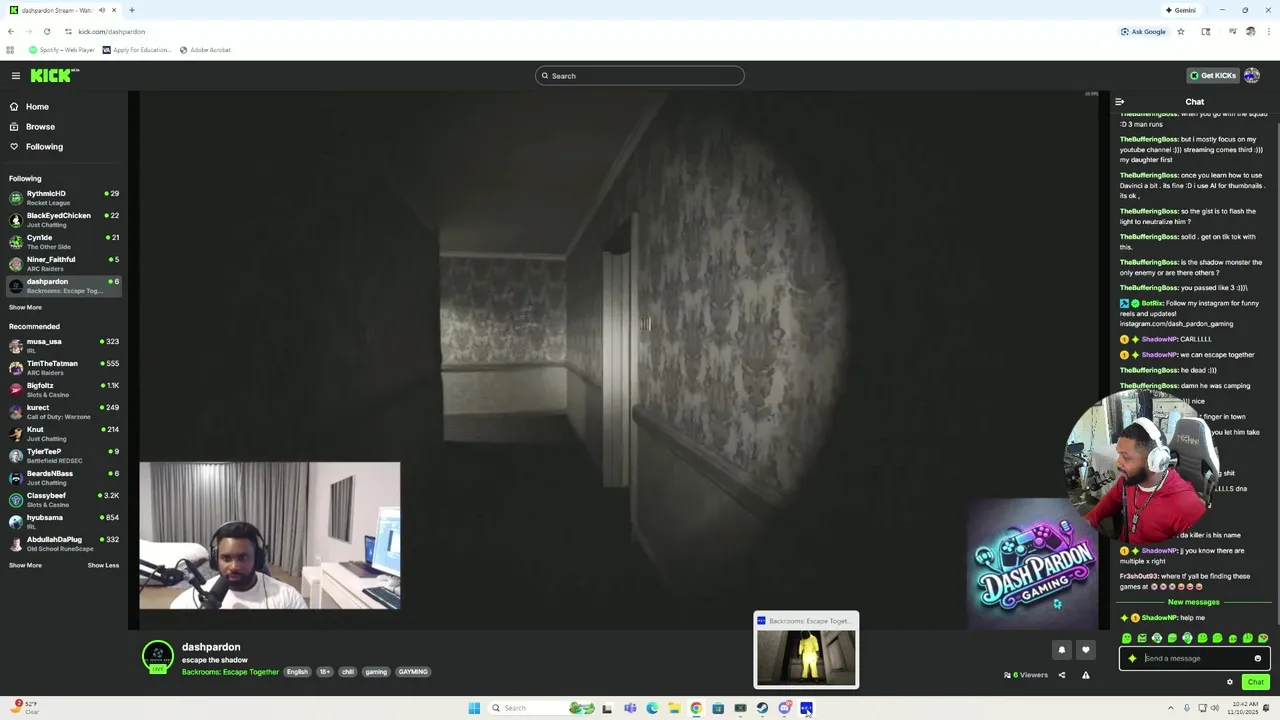The height and width of the screenshot is (720, 1280).
Task: Open Microsoft Edge from taskbar
Action: tap(652, 708)
